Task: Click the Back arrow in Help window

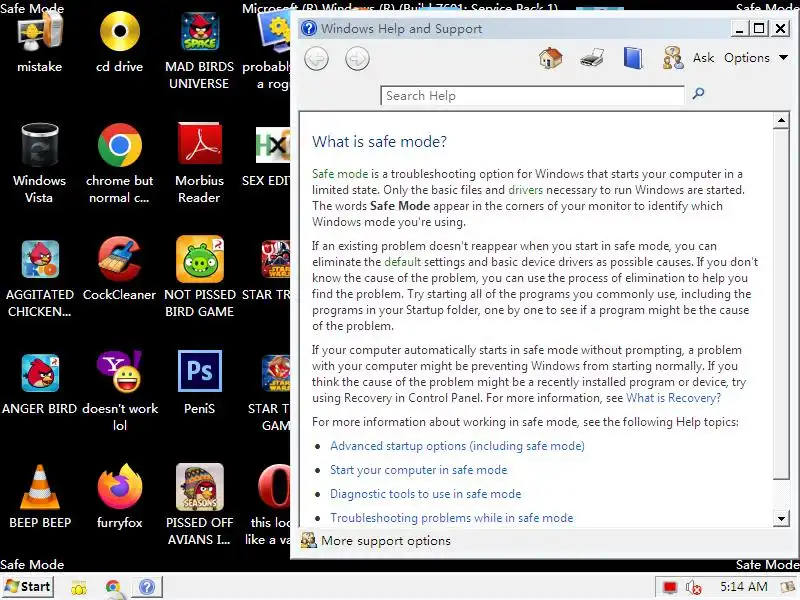Action: coord(316,59)
